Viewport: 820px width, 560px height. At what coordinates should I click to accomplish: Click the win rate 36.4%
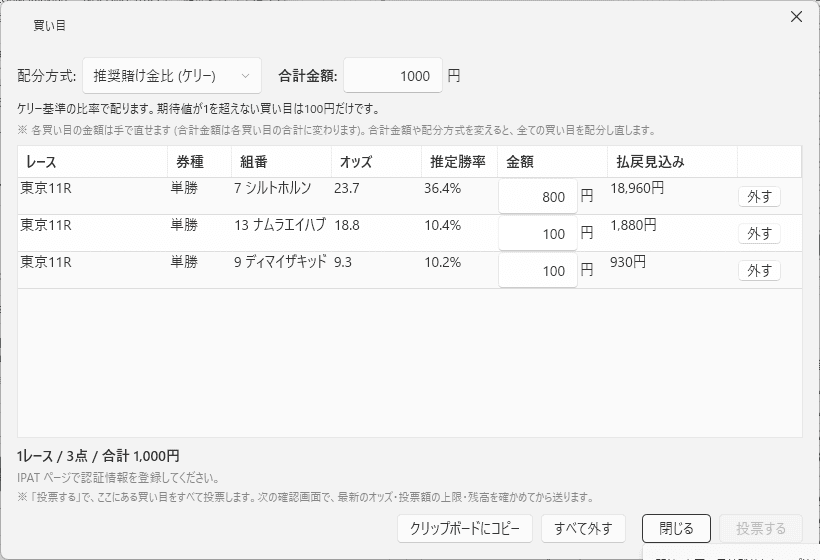coord(442,188)
